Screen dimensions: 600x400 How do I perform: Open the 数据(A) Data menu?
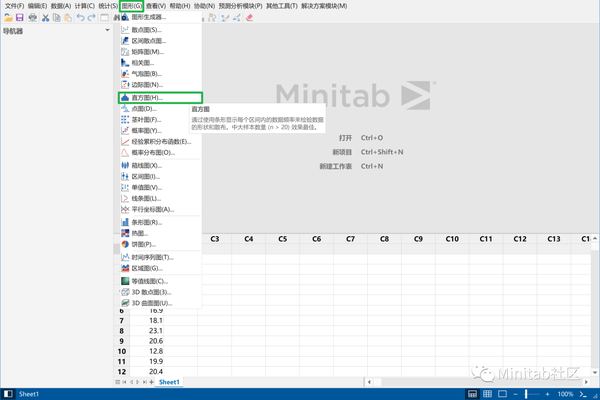(61, 6)
